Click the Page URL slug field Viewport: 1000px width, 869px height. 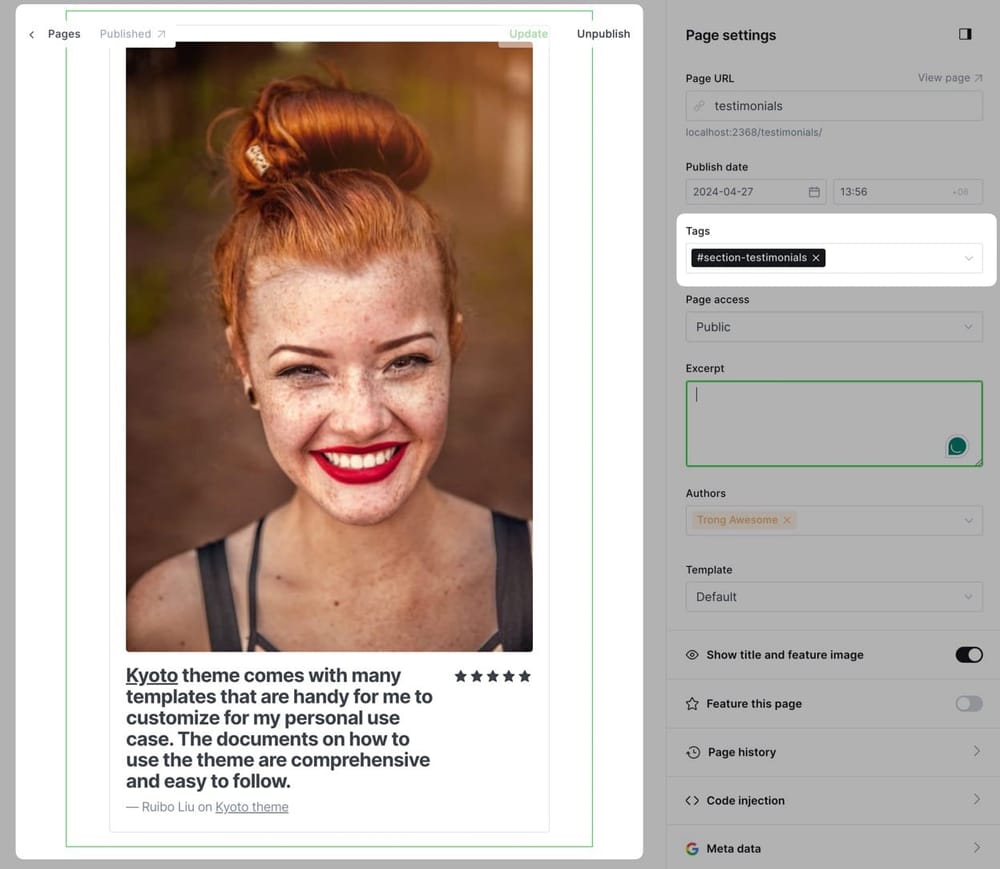[x=840, y=106]
